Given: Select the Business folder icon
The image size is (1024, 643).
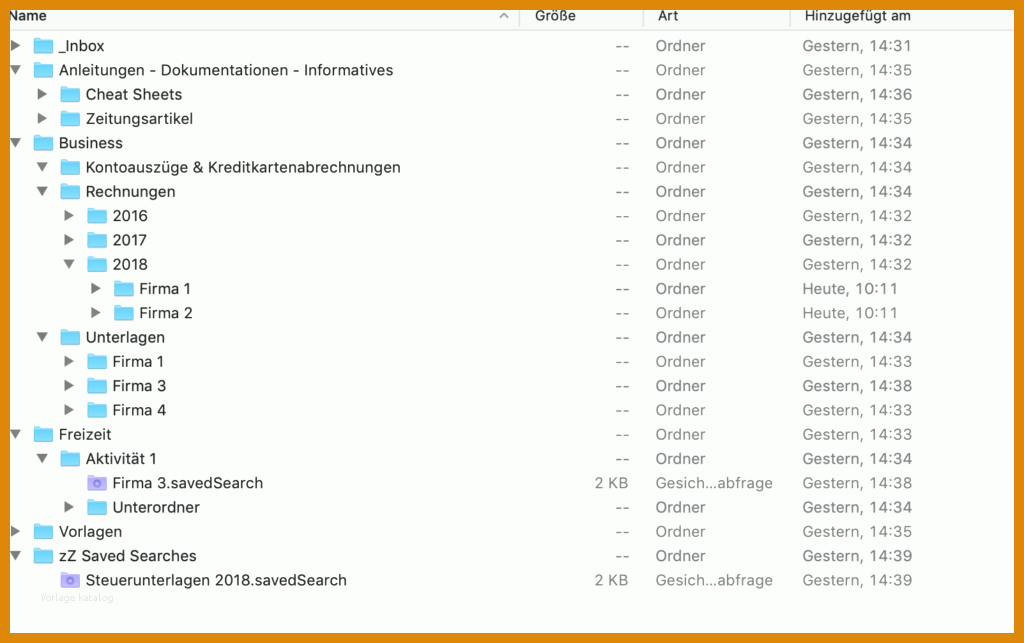Looking at the screenshot, I should [43, 143].
